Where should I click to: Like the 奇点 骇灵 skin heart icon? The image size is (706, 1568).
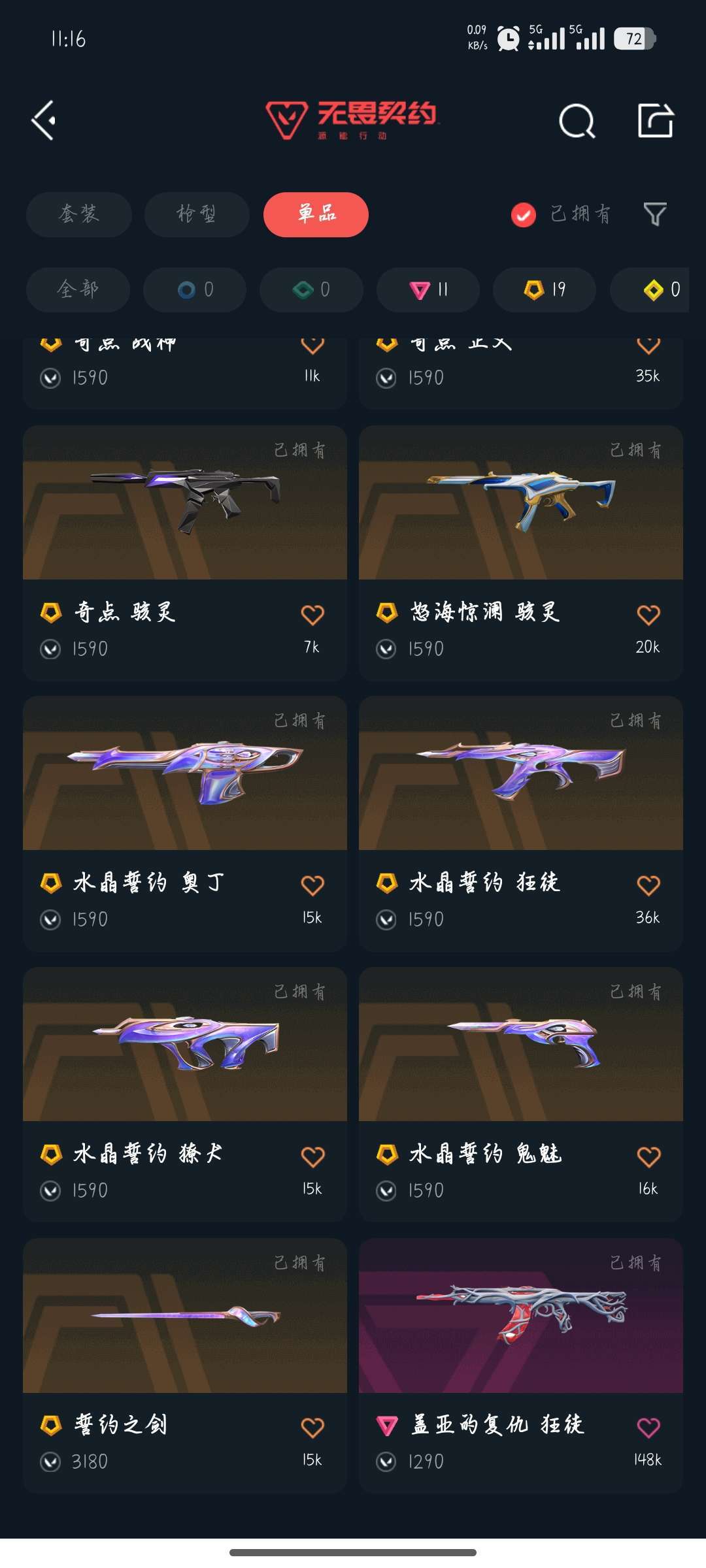[x=312, y=614]
